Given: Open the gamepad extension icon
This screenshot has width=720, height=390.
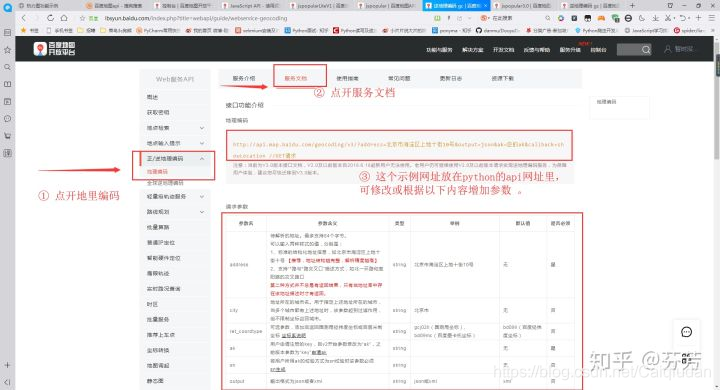Looking at the screenshot, I should pyautogui.click(x=601, y=18).
